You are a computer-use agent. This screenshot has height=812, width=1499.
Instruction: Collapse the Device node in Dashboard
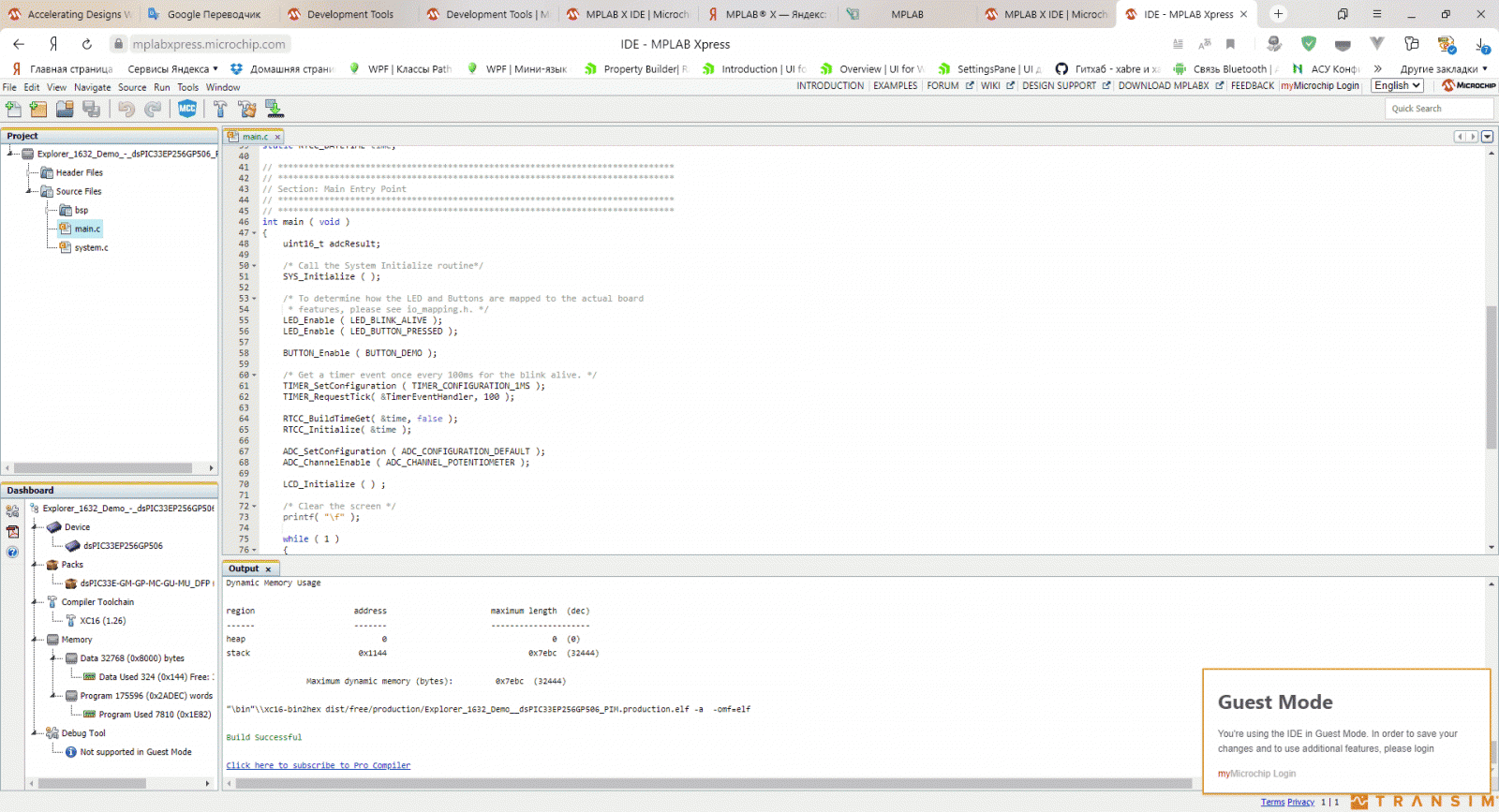tap(37, 527)
